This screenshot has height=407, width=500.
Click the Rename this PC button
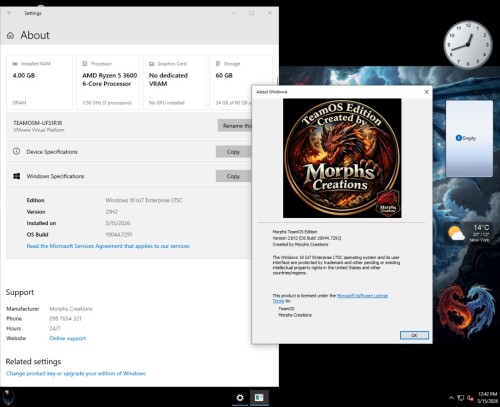(x=235, y=126)
